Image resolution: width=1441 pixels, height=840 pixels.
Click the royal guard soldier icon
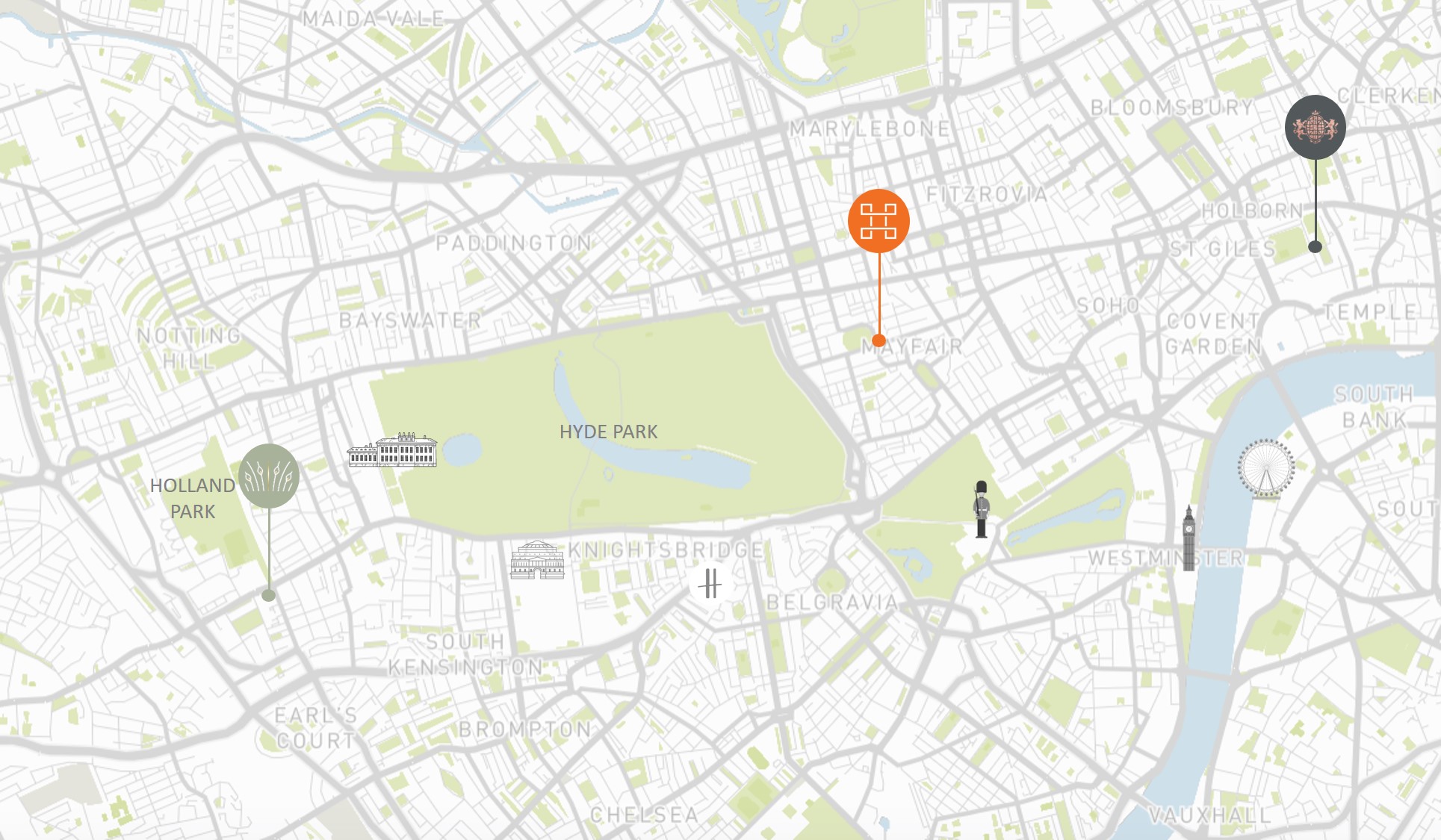pos(982,509)
